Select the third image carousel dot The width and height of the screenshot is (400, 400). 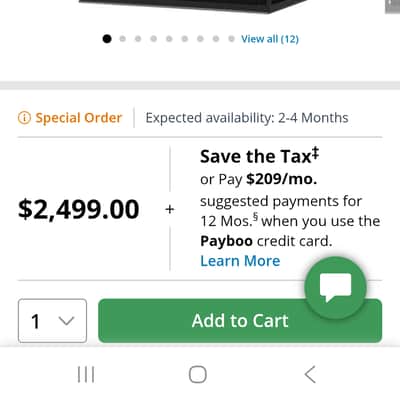point(138,39)
